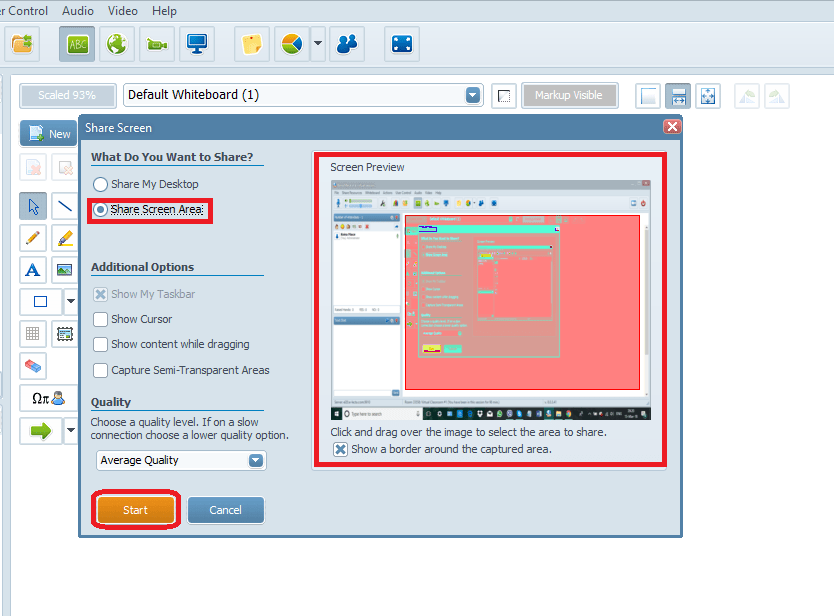Select the green arrow stamp tool
Screen dimensions: 834x616
(x=40, y=430)
